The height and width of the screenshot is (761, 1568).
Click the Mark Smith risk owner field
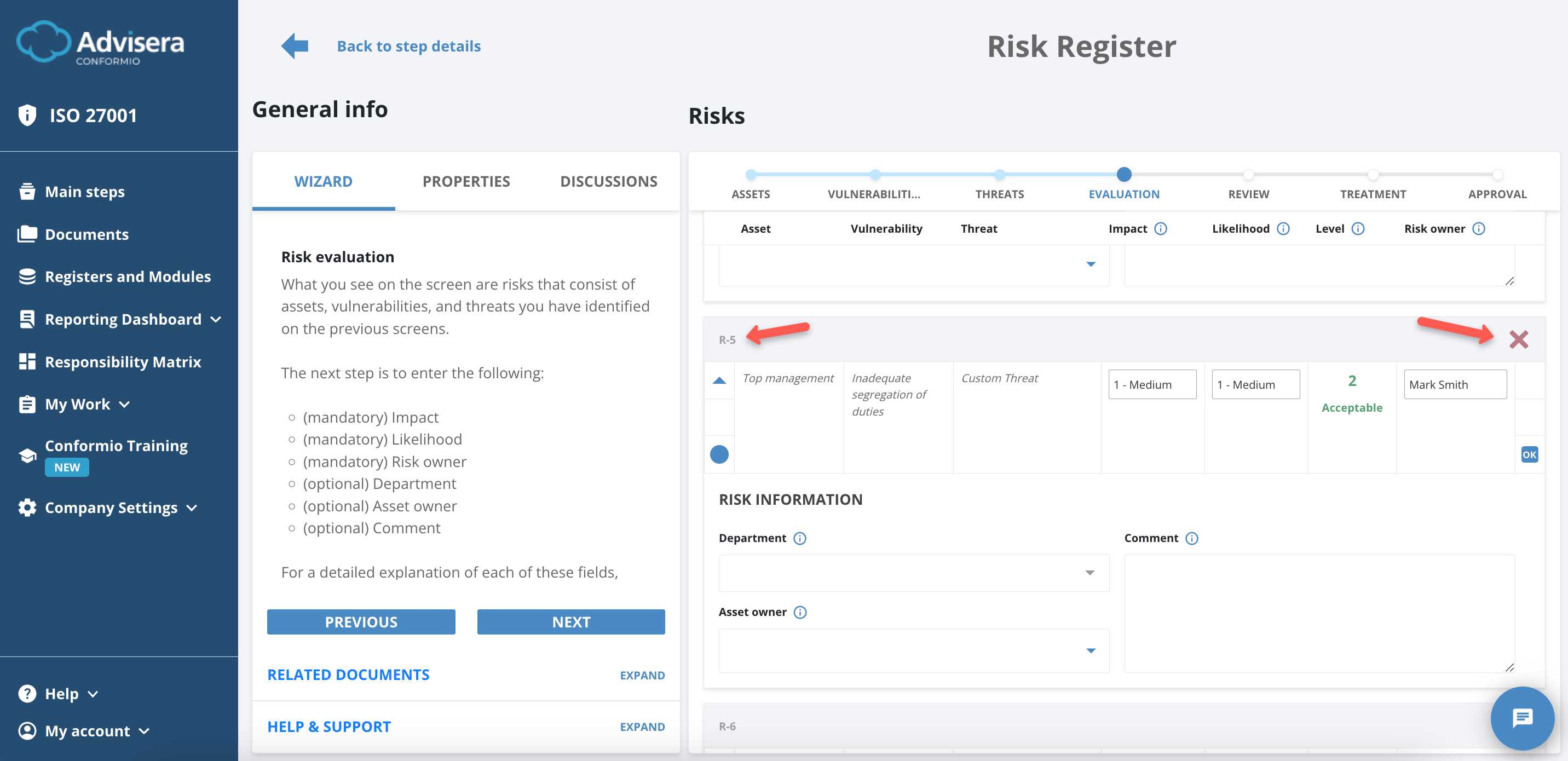(x=1455, y=384)
